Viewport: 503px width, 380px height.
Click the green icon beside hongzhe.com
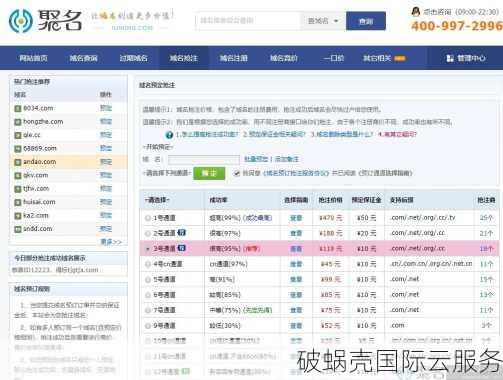click(18, 122)
